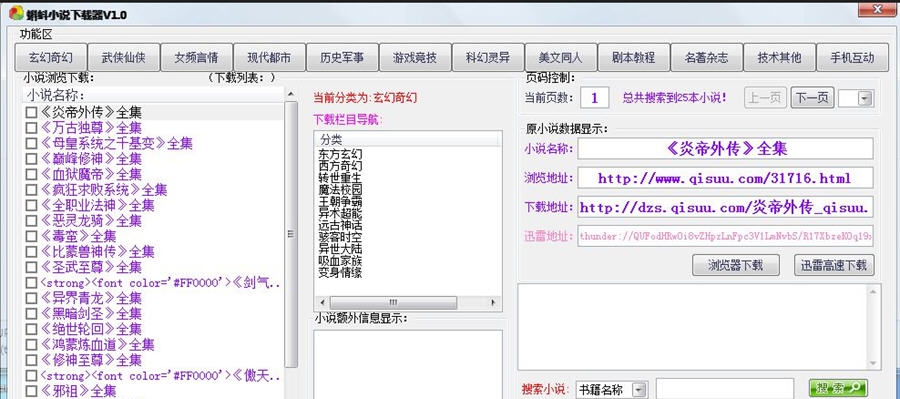Check the 《全职业法神》全集 checkbox

[x=31, y=206]
